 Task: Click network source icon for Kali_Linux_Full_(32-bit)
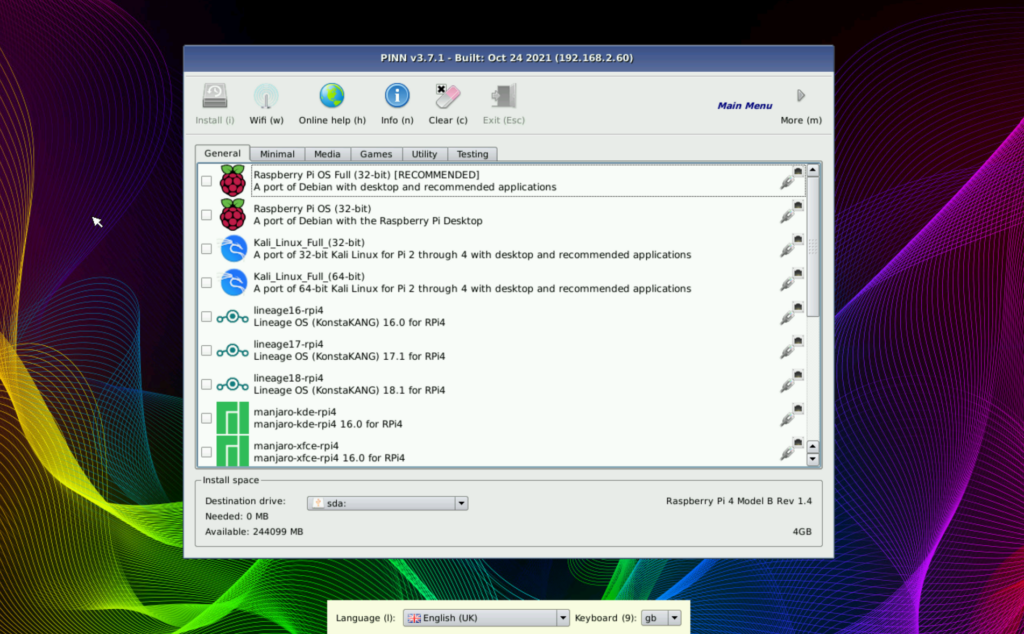pyautogui.click(x=792, y=247)
